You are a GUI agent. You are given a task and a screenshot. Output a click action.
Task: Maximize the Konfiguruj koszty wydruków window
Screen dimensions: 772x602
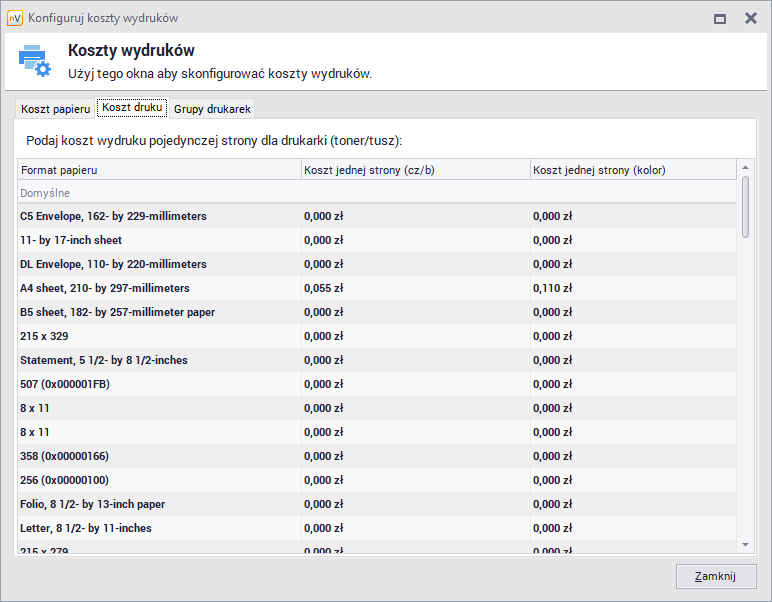(719, 18)
